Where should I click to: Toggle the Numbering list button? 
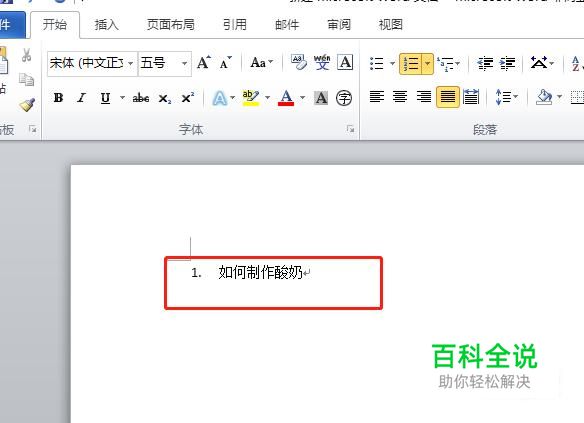pos(411,64)
